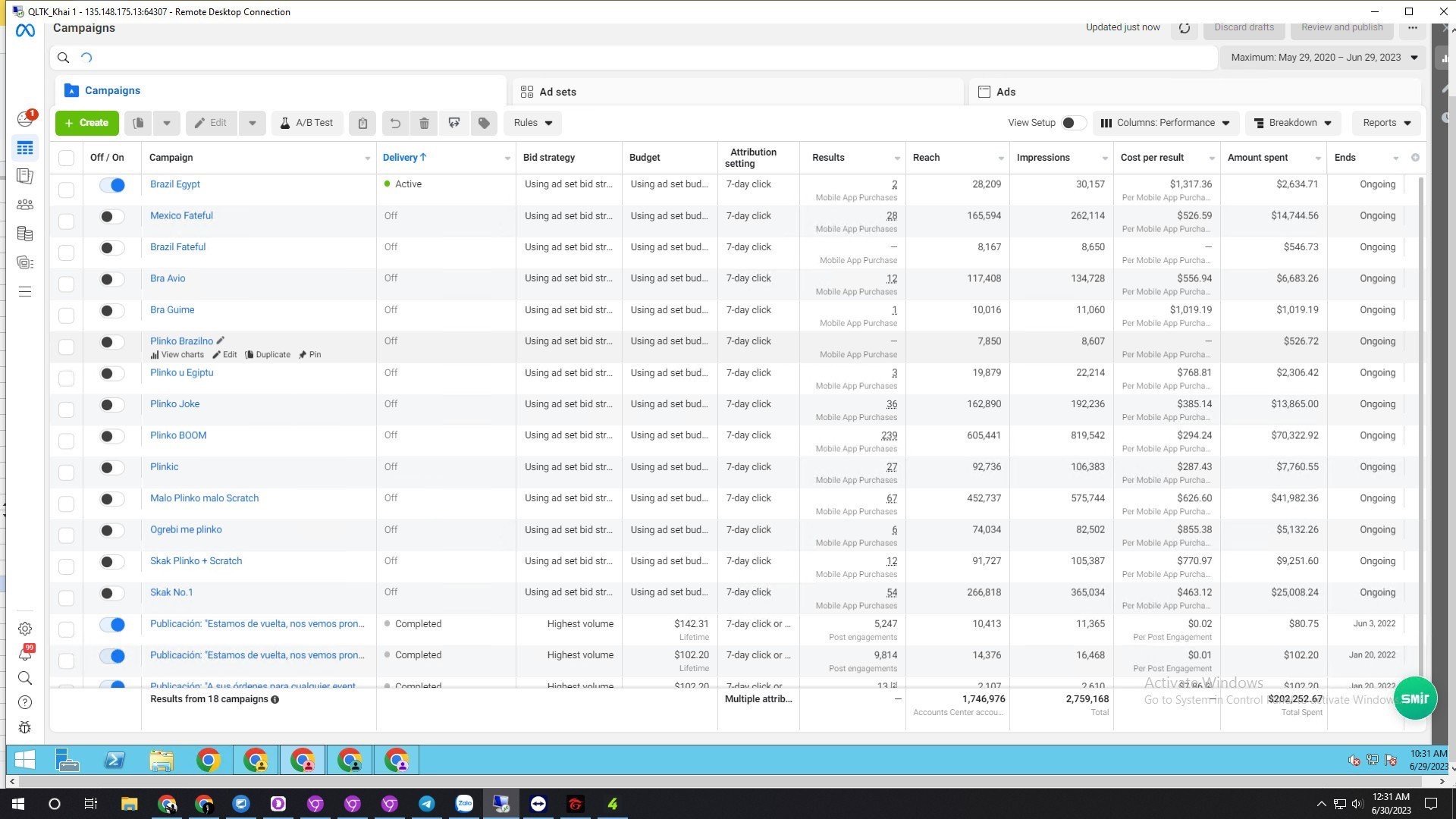Screen dimensions: 1456x819
Task: Open PowerShell in remote taskbar
Action: [115, 760]
